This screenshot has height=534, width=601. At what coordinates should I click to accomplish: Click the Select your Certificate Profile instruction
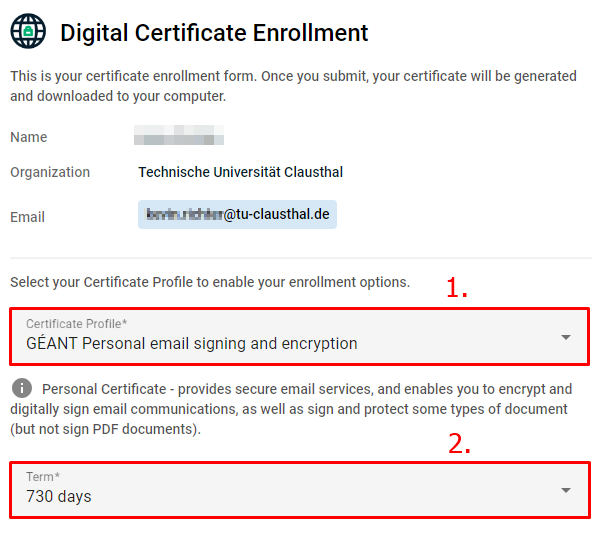coord(210,282)
